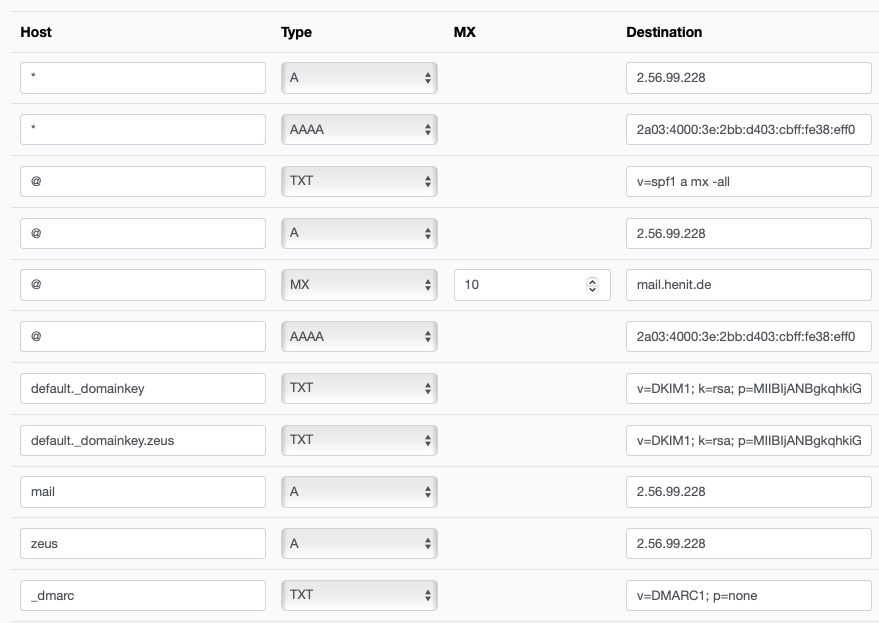This screenshot has height=623, width=879.
Task: Expand the type selector for _dmarc record
Action: tap(359, 595)
